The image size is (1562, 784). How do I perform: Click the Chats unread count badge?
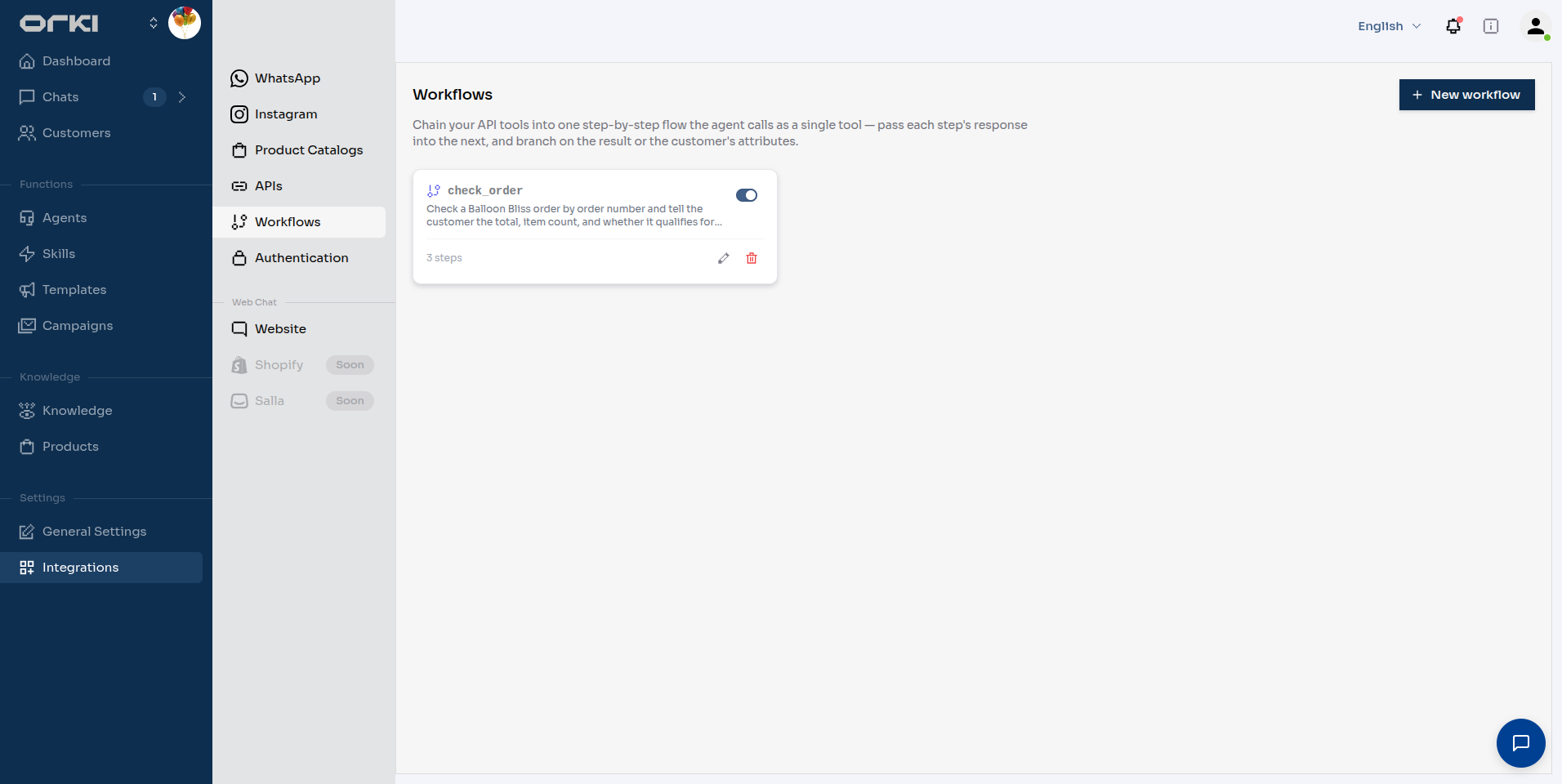[154, 97]
